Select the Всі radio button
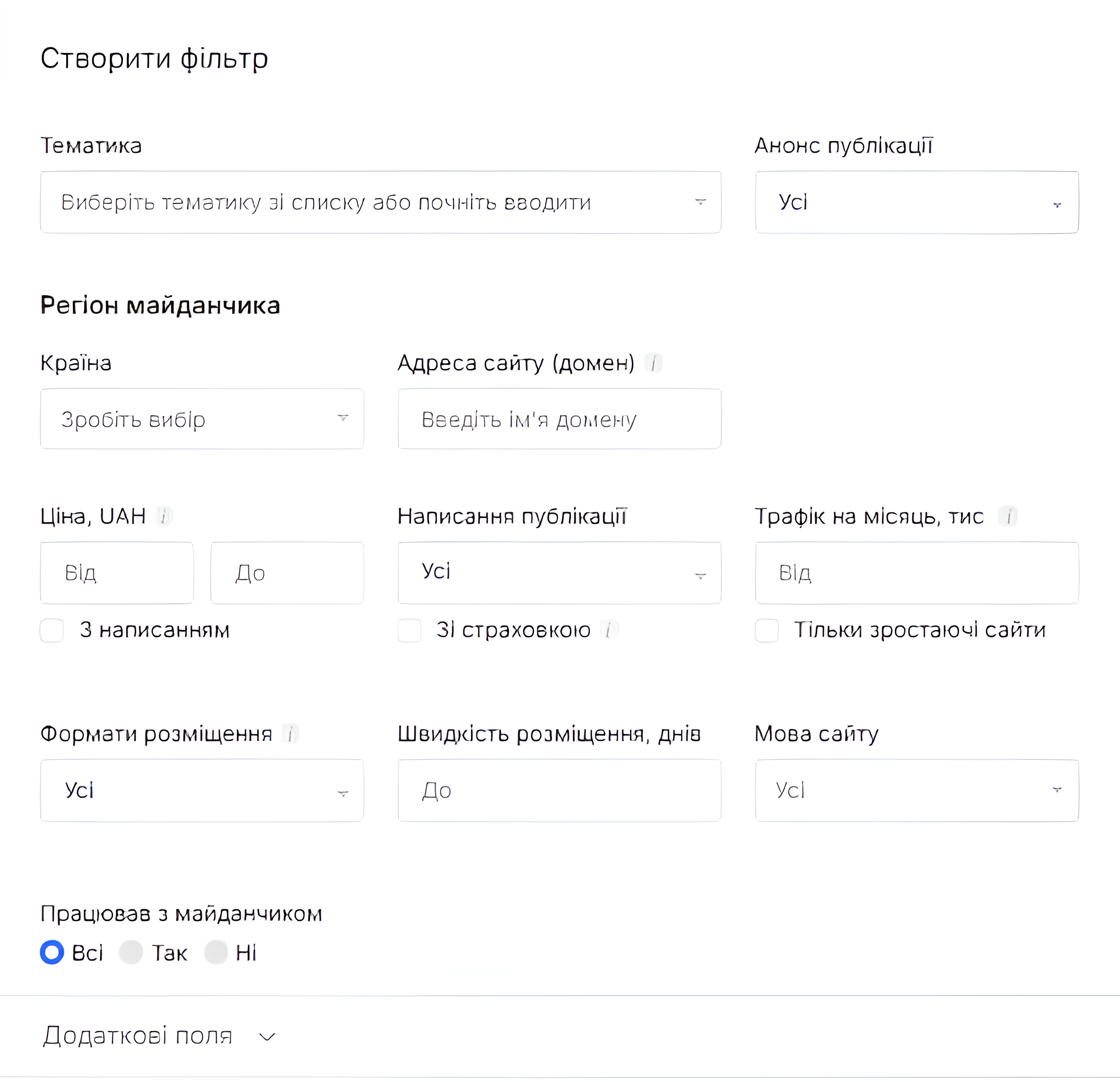Image resolution: width=1120 pixels, height=1082 pixels. point(52,952)
